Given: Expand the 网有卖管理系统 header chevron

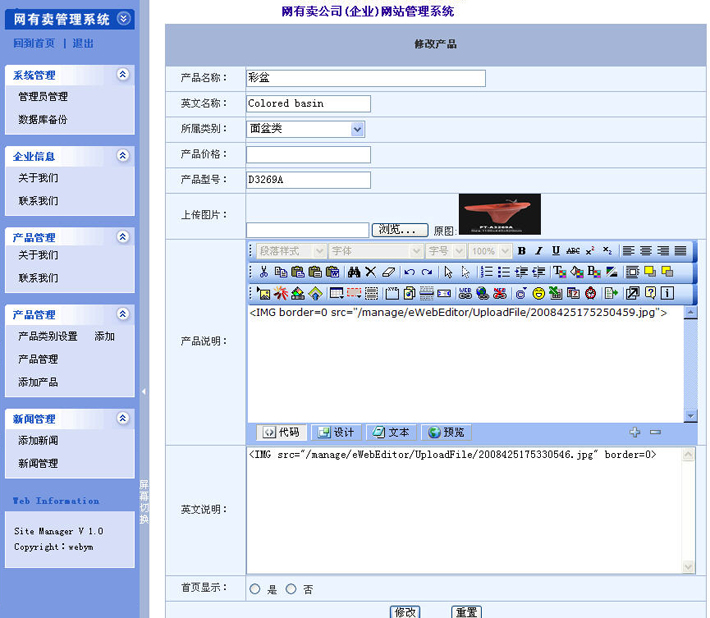Looking at the screenshot, I should [124, 19].
